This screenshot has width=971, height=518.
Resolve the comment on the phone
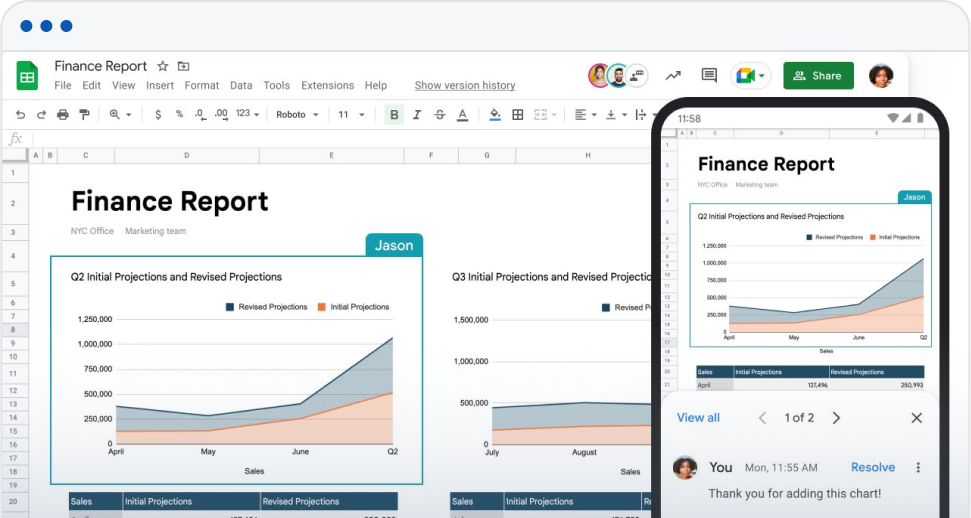pos(872,467)
